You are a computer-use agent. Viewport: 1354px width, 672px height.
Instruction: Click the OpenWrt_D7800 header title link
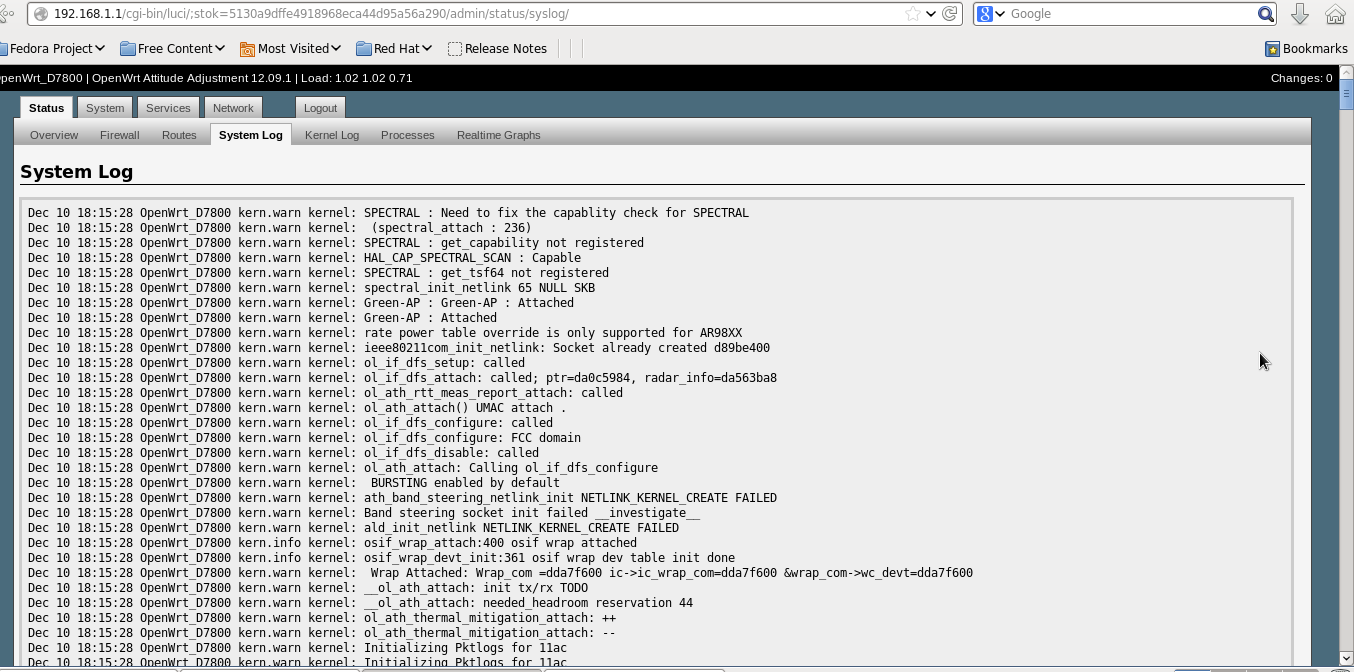coord(41,78)
